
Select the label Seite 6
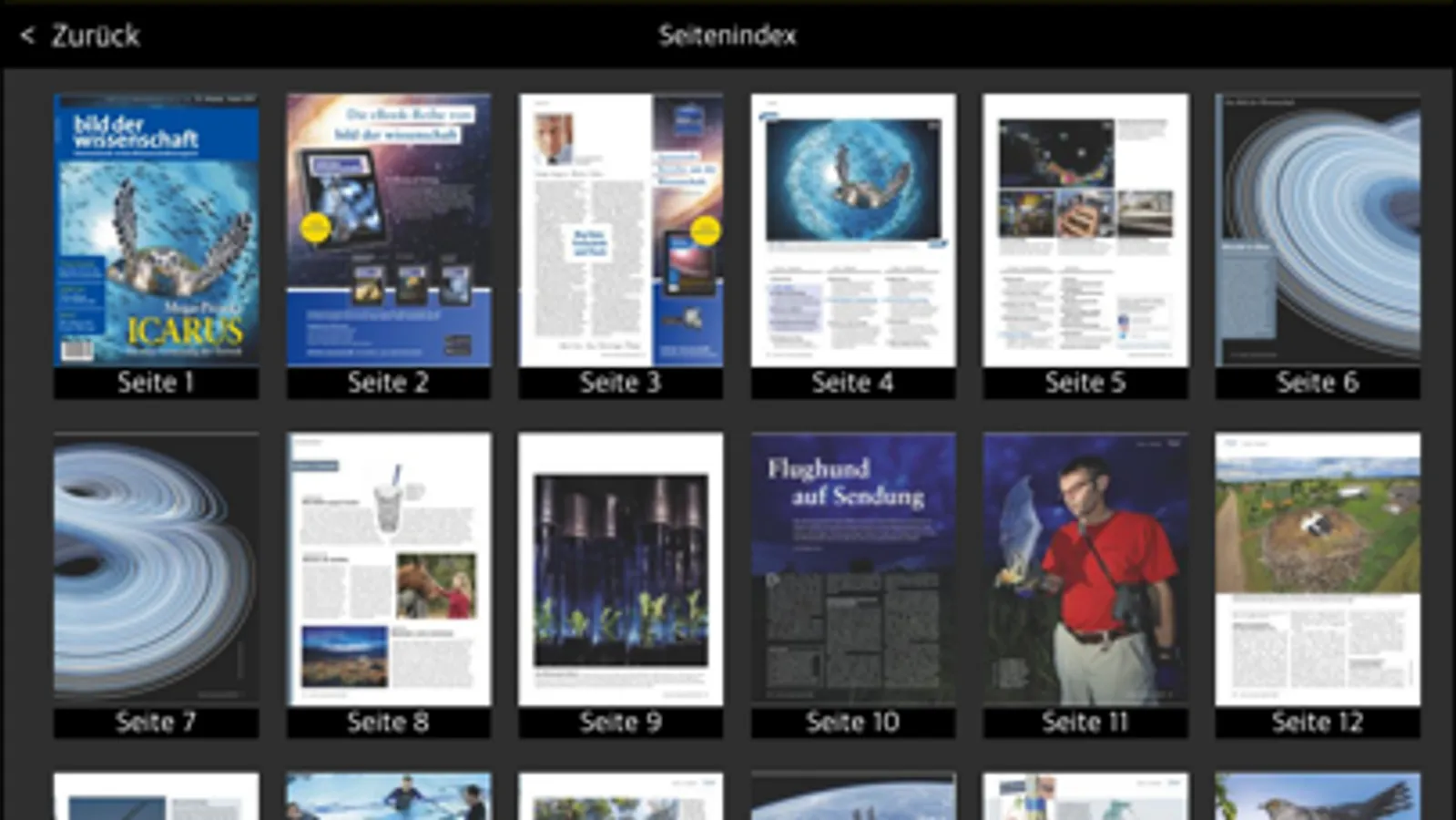[x=1318, y=383]
